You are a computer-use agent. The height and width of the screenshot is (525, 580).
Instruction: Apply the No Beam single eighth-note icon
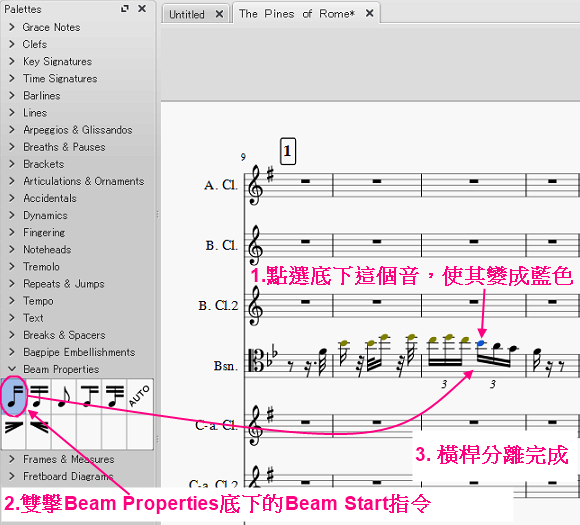pyautogui.click(x=64, y=396)
